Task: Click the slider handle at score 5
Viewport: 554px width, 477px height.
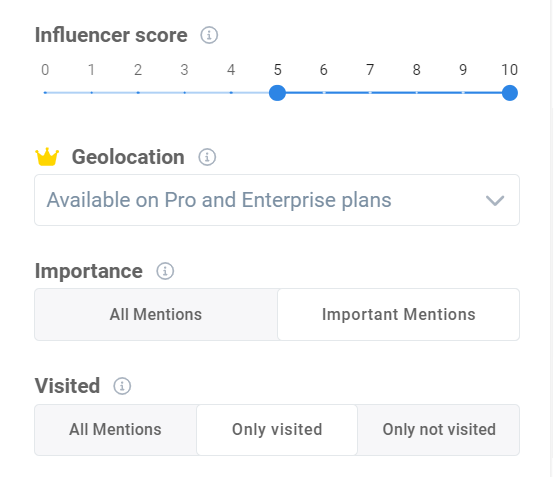Action: click(x=277, y=93)
